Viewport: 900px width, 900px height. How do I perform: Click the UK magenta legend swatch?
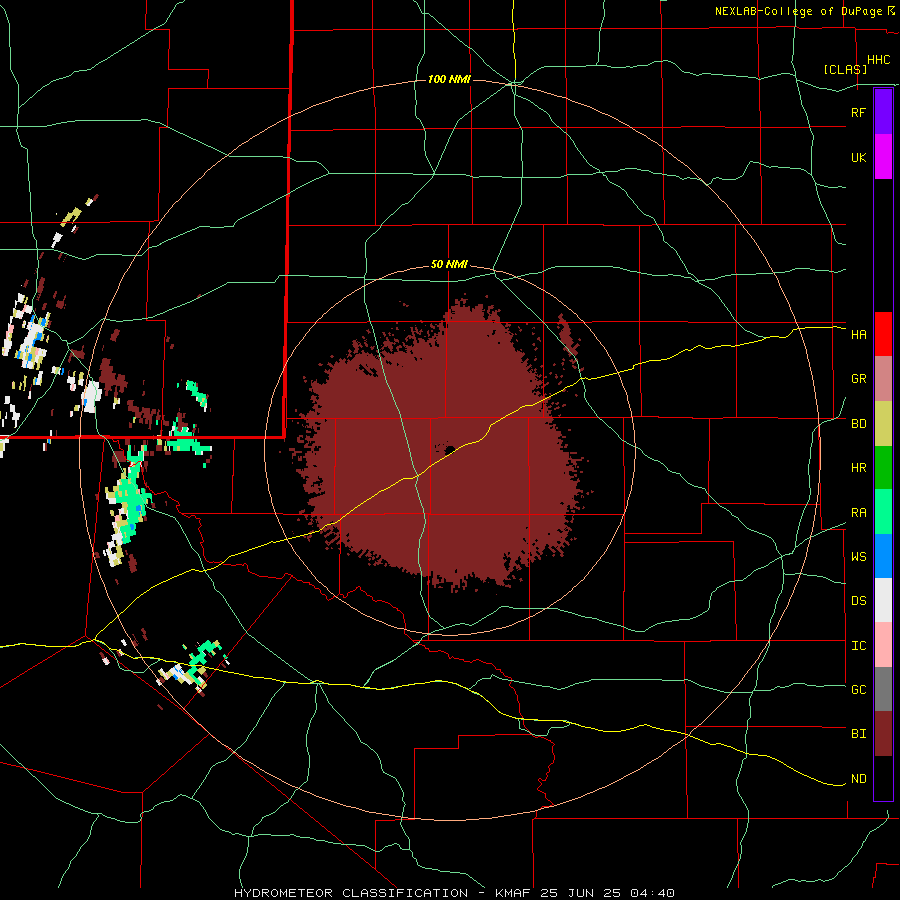[x=883, y=157]
